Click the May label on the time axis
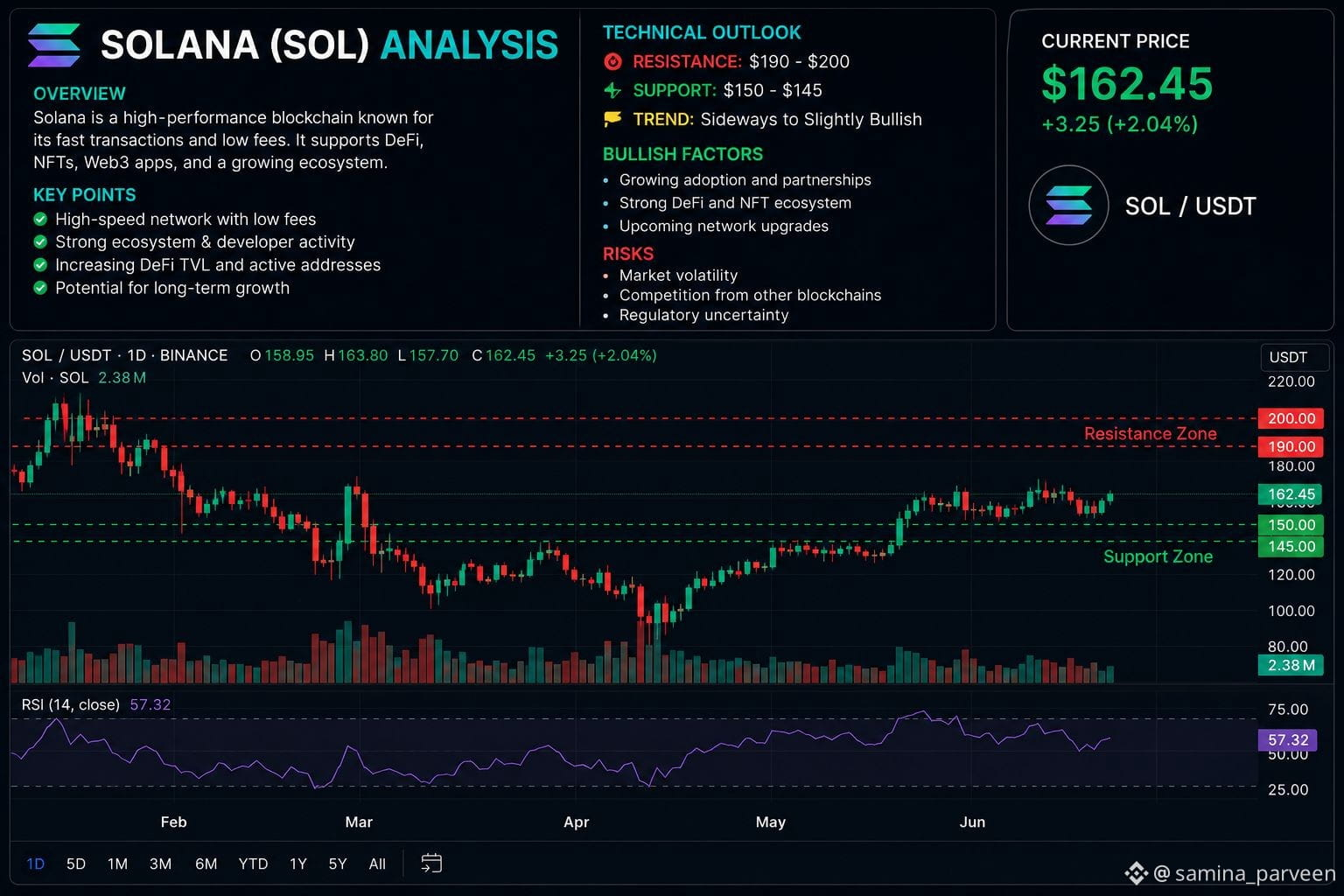Viewport: 1344px width, 896px height. point(771,822)
